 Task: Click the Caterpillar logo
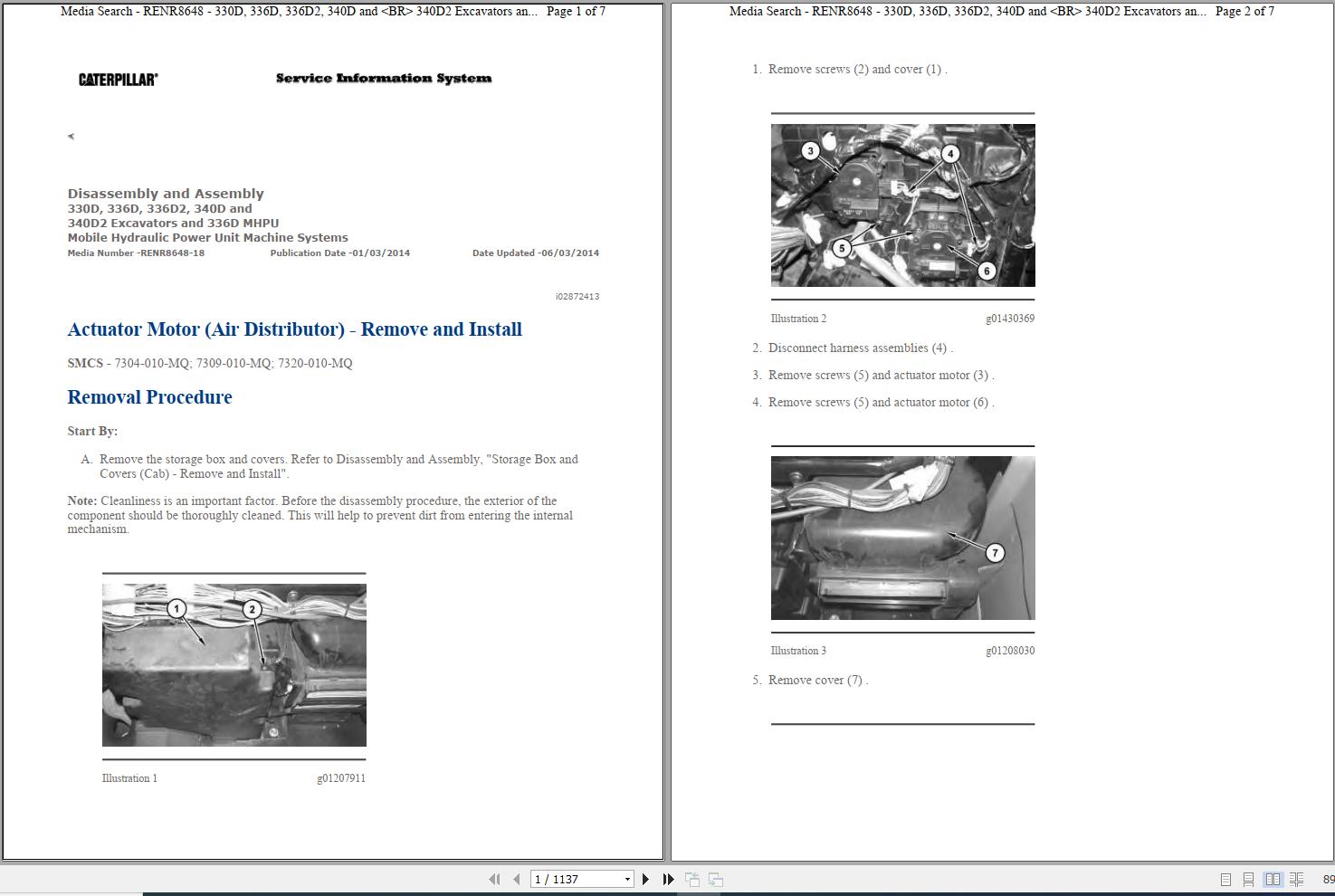pos(116,79)
